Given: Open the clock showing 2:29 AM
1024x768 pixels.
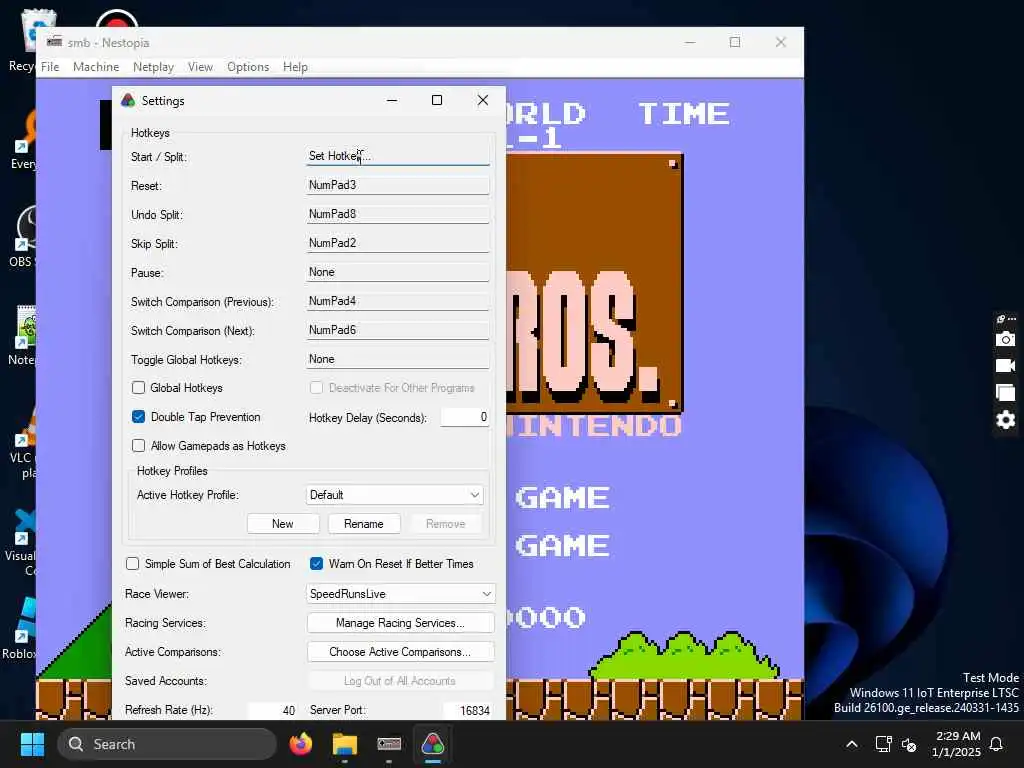Looking at the screenshot, I should click(956, 744).
